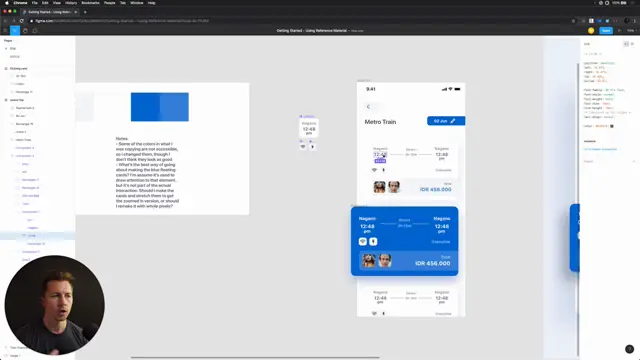Open the Chrome Window menu
640x360 pixels.
click(x=136, y=3)
